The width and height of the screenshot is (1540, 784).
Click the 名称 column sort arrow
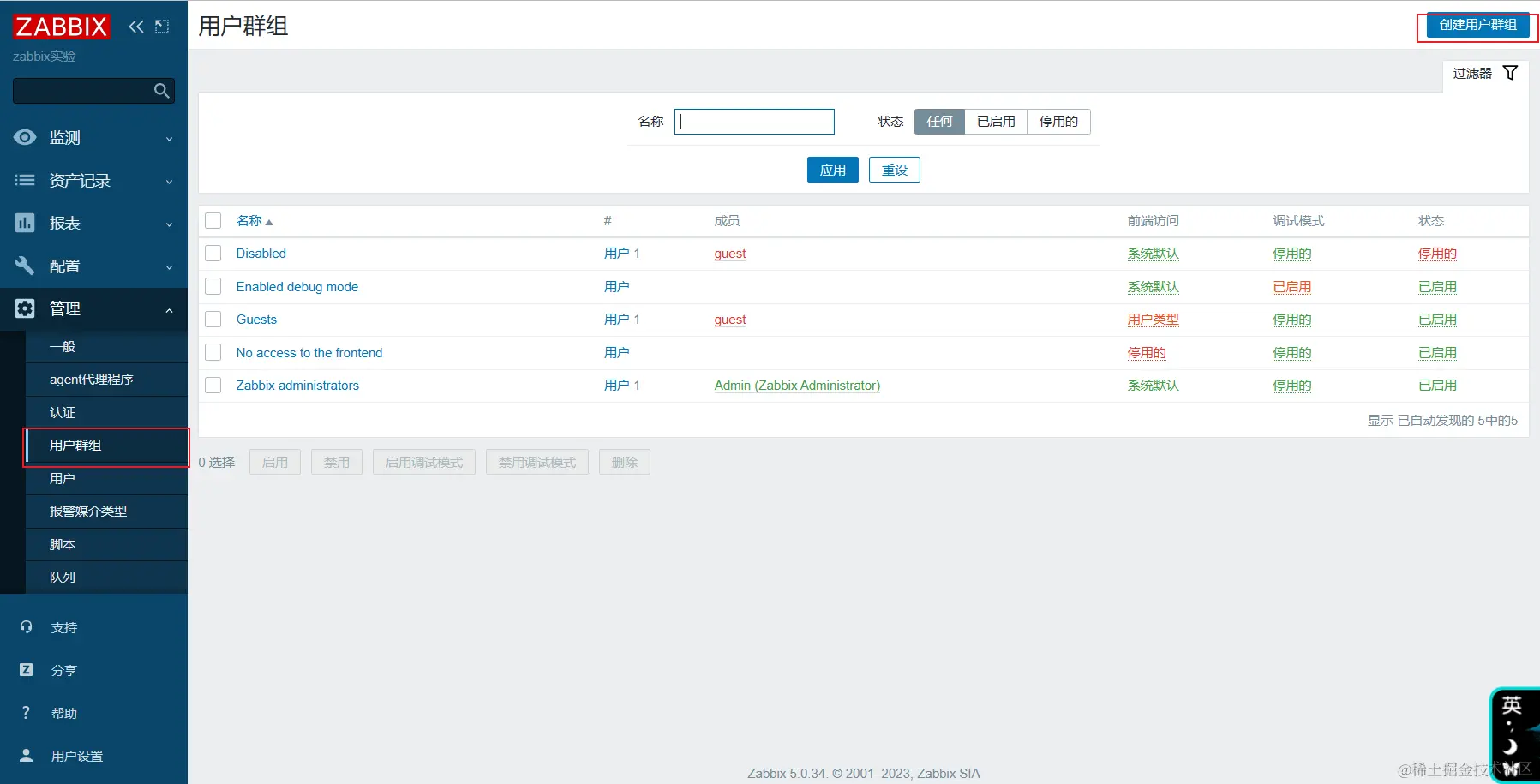tap(269, 222)
